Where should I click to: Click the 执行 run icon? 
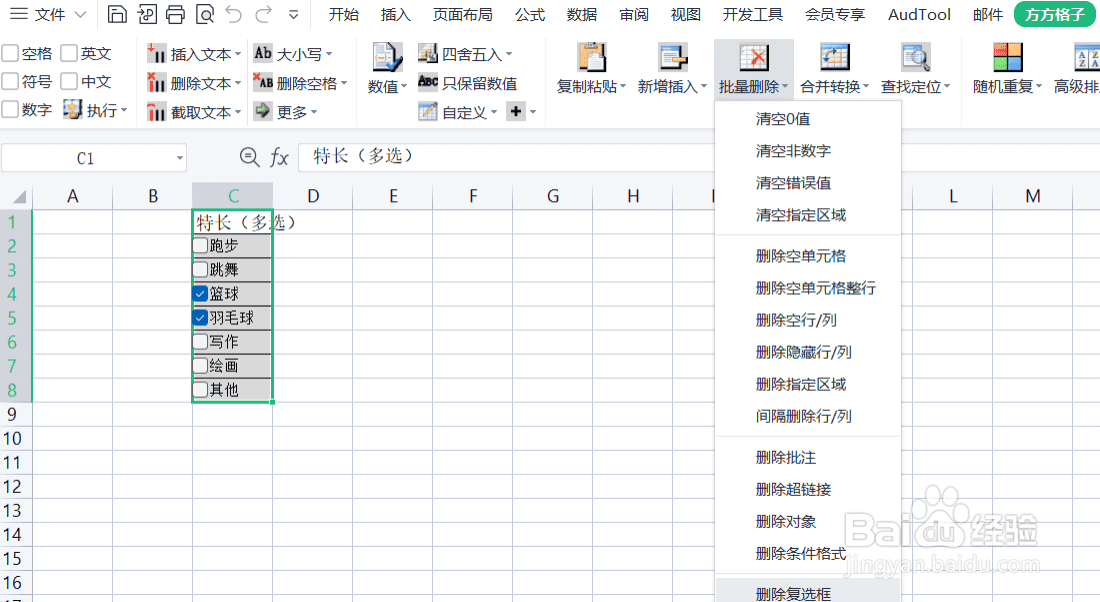tap(72, 109)
